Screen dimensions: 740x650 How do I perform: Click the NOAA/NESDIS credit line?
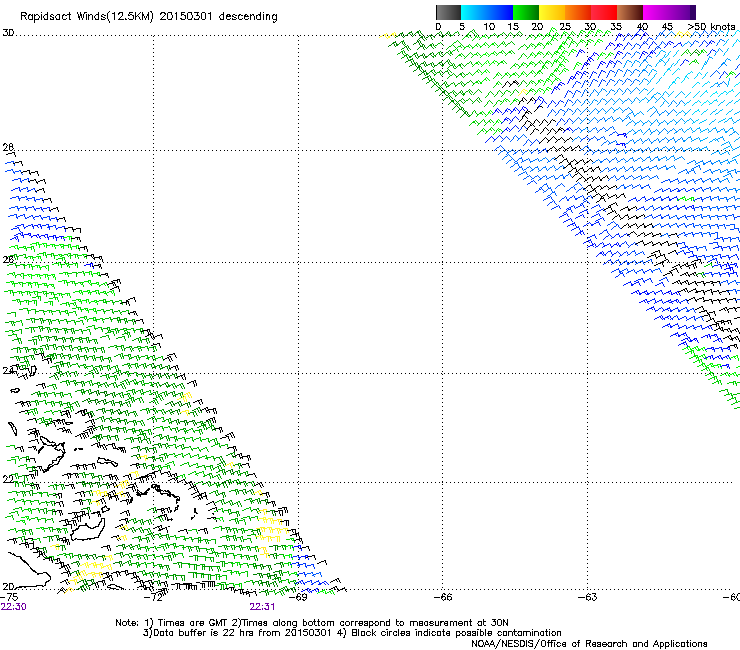pyautogui.click(x=589, y=644)
